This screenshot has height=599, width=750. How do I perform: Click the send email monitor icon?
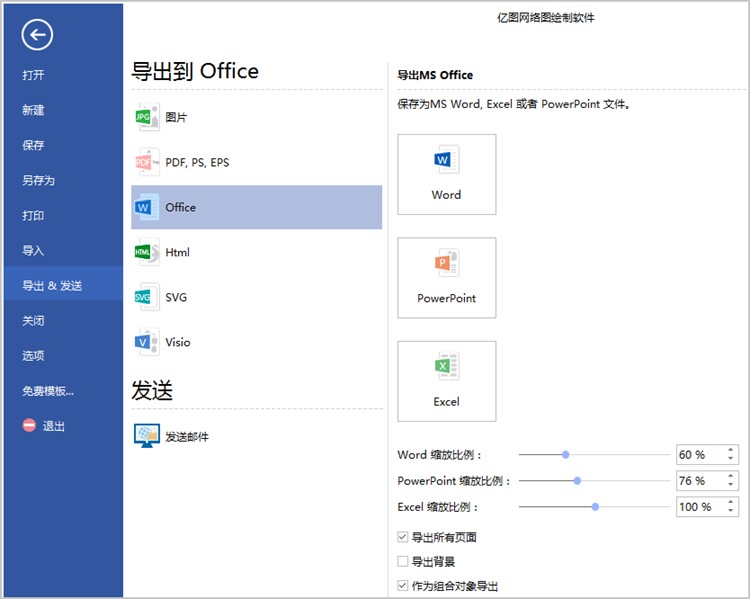147,436
